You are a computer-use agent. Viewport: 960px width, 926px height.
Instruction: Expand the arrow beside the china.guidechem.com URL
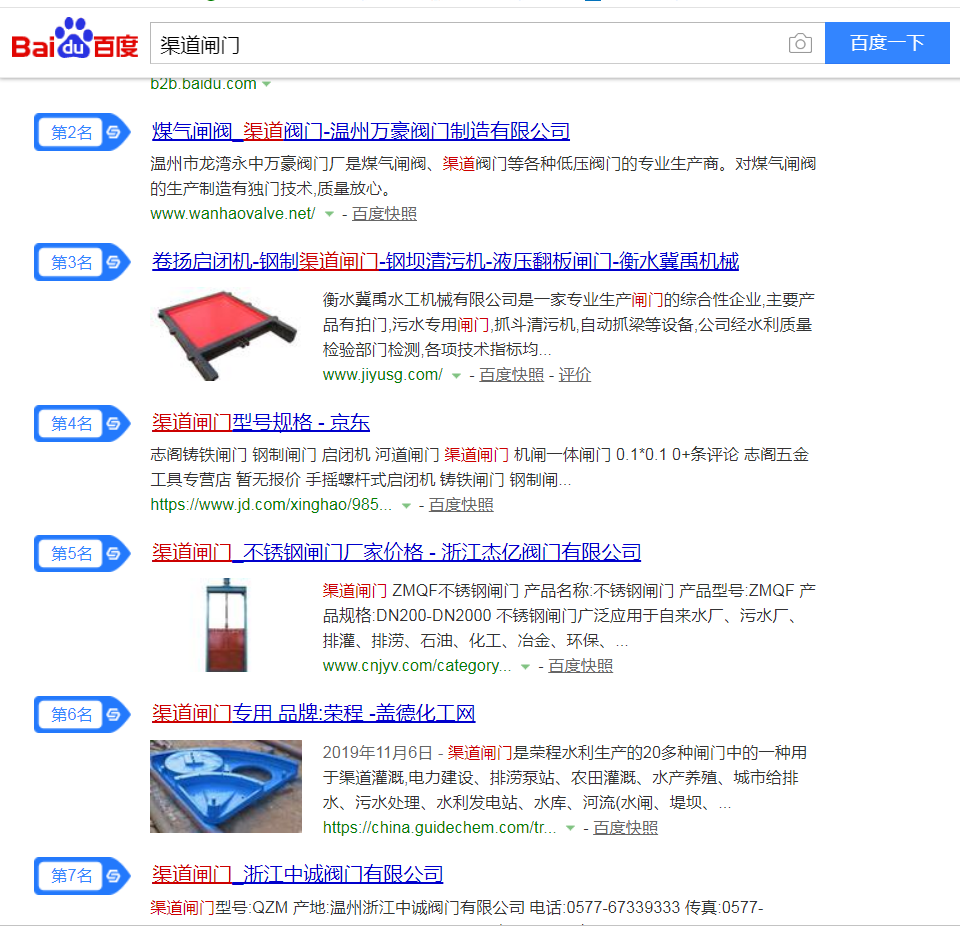pyautogui.click(x=571, y=828)
